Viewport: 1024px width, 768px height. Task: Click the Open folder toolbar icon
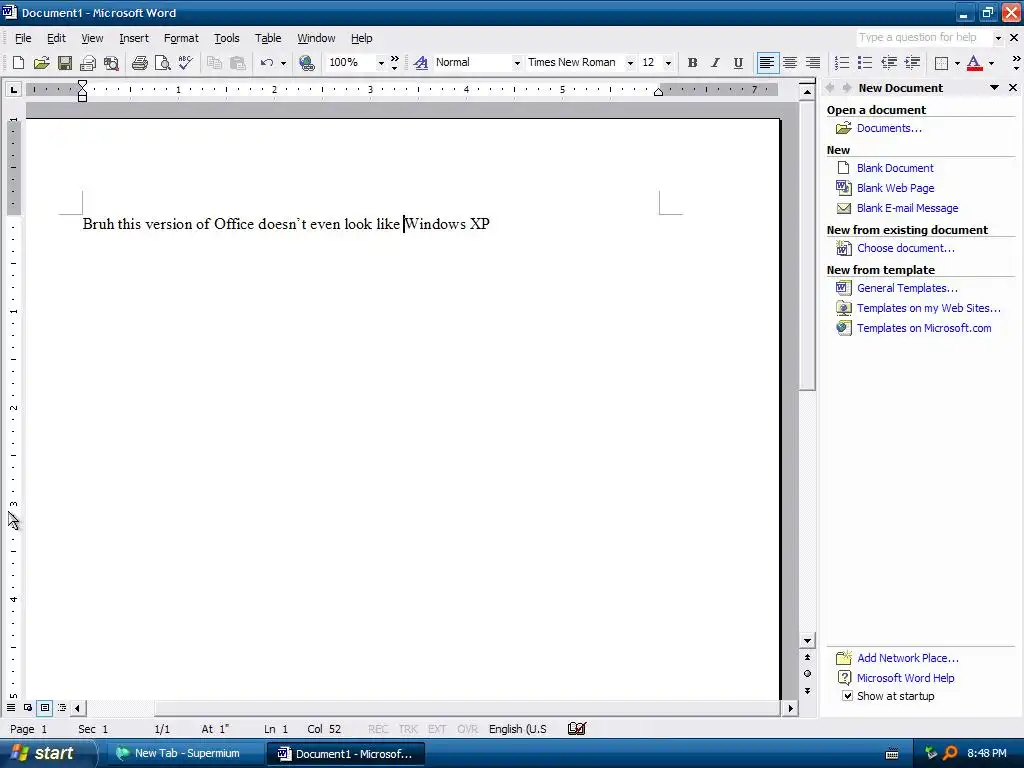(x=41, y=63)
